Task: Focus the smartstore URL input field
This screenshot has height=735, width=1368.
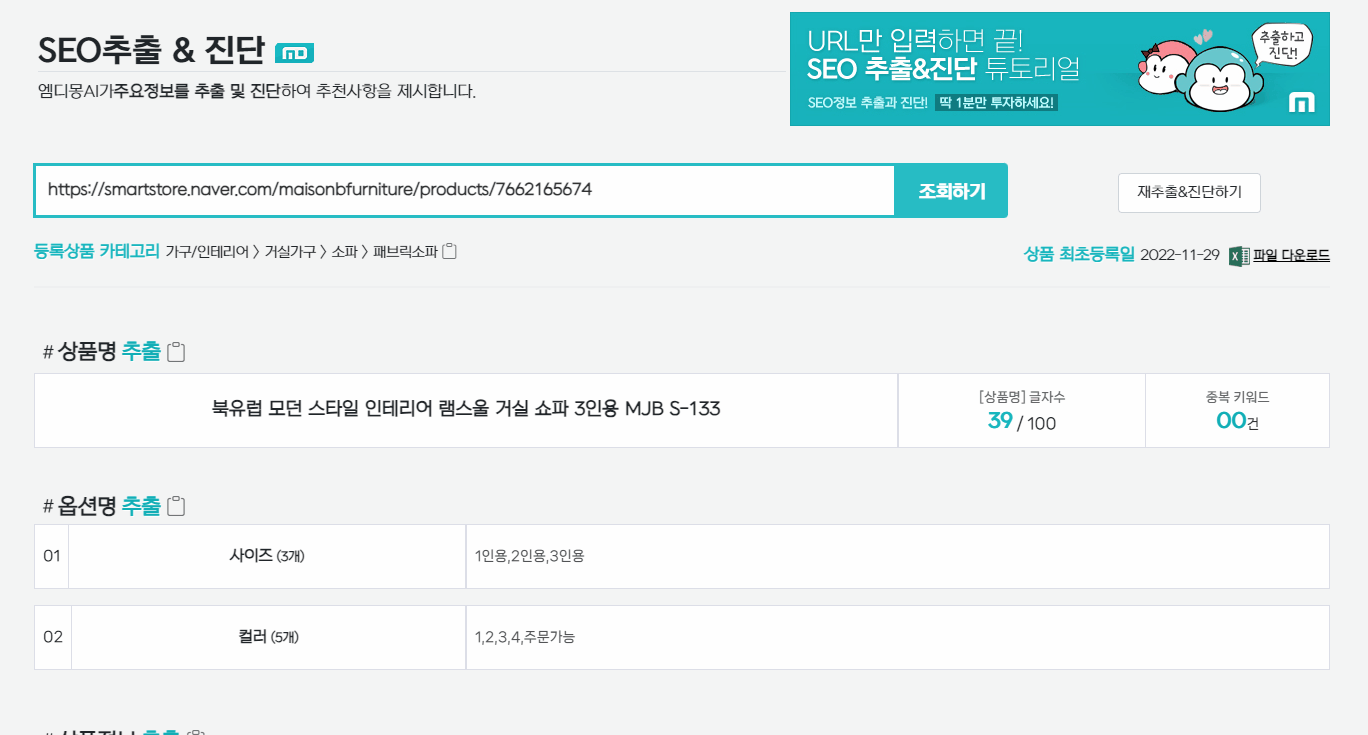Action: tap(465, 190)
